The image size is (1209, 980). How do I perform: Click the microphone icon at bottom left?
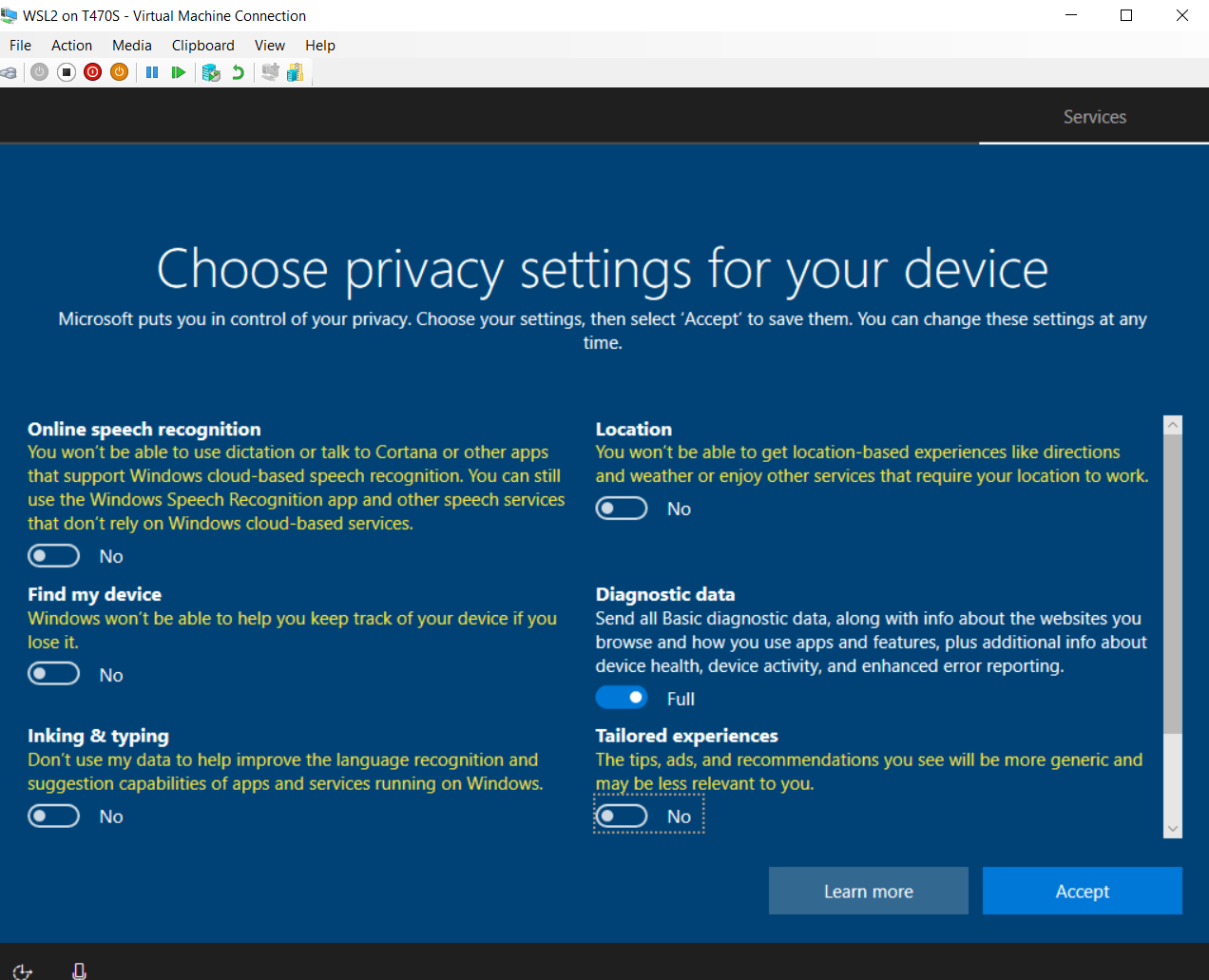tap(79, 970)
